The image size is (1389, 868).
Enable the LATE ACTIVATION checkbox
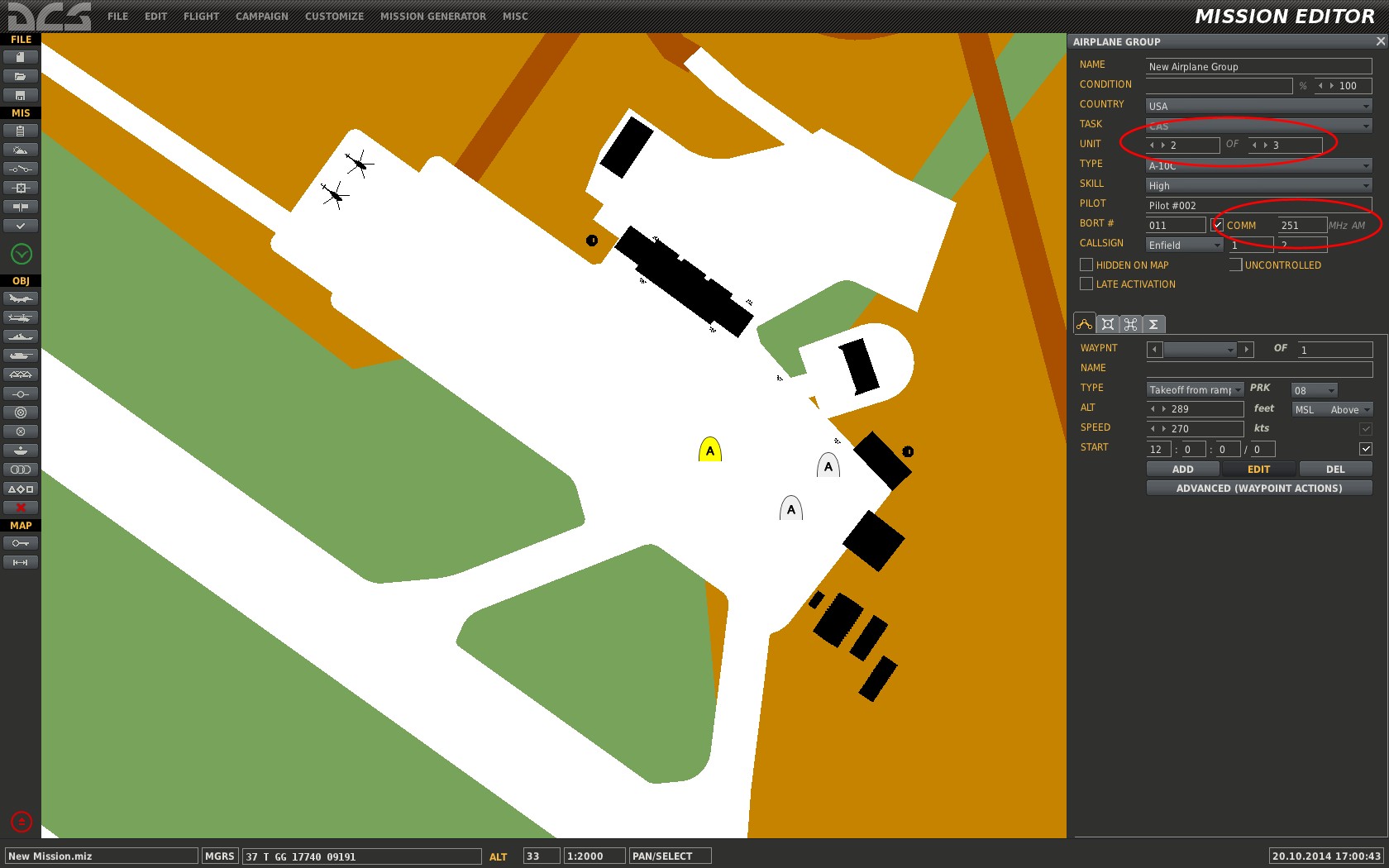[x=1086, y=284]
